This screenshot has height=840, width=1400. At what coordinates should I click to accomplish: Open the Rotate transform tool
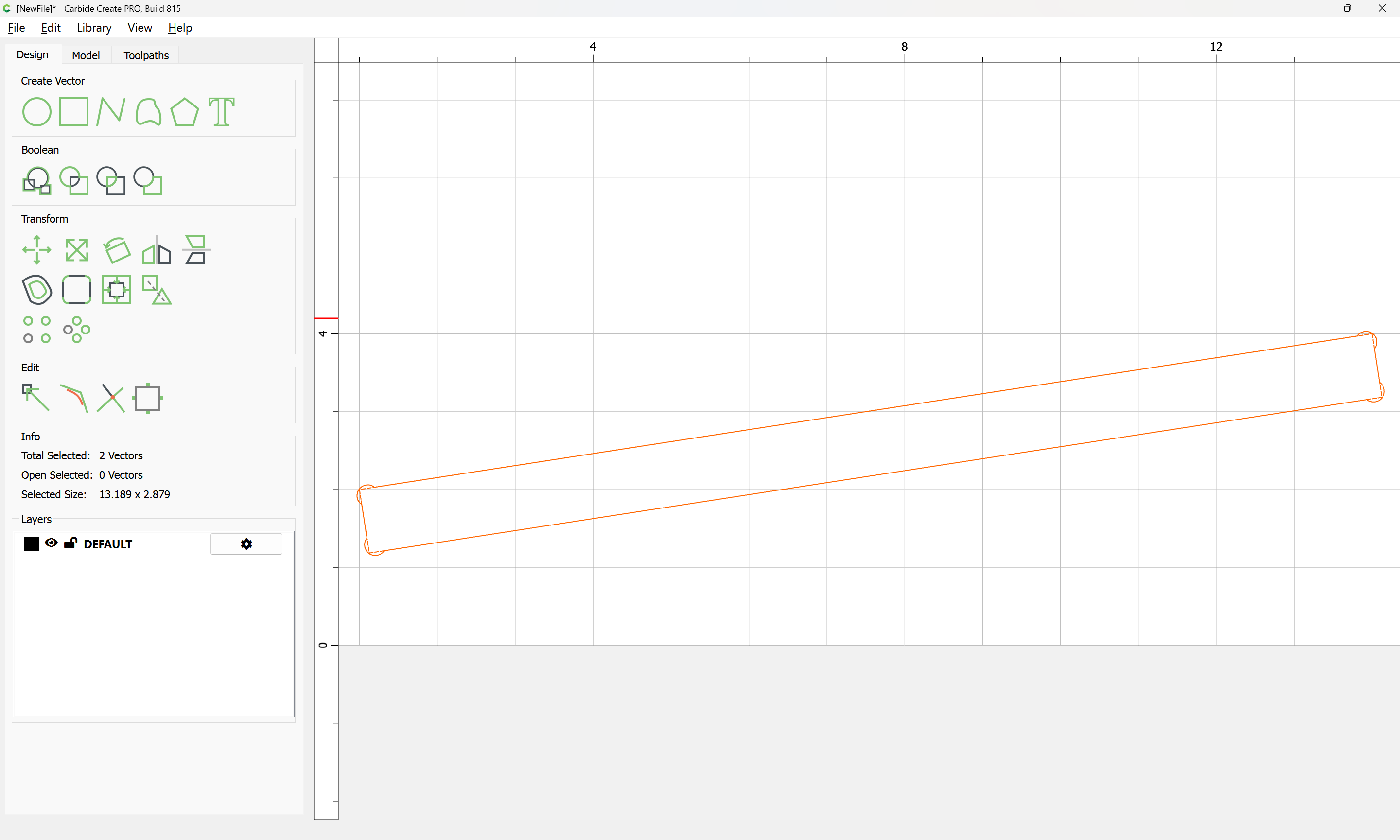pyautogui.click(x=117, y=250)
